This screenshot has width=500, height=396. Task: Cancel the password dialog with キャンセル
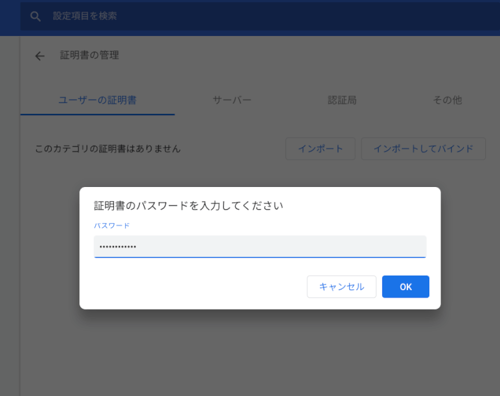[342, 287]
